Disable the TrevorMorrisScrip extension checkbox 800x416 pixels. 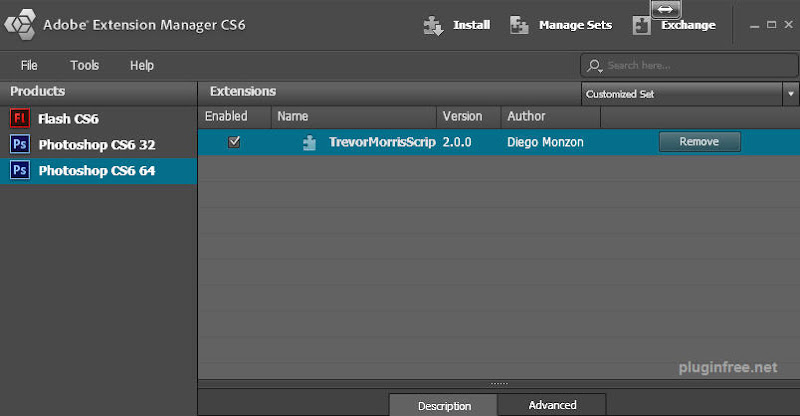(x=234, y=142)
